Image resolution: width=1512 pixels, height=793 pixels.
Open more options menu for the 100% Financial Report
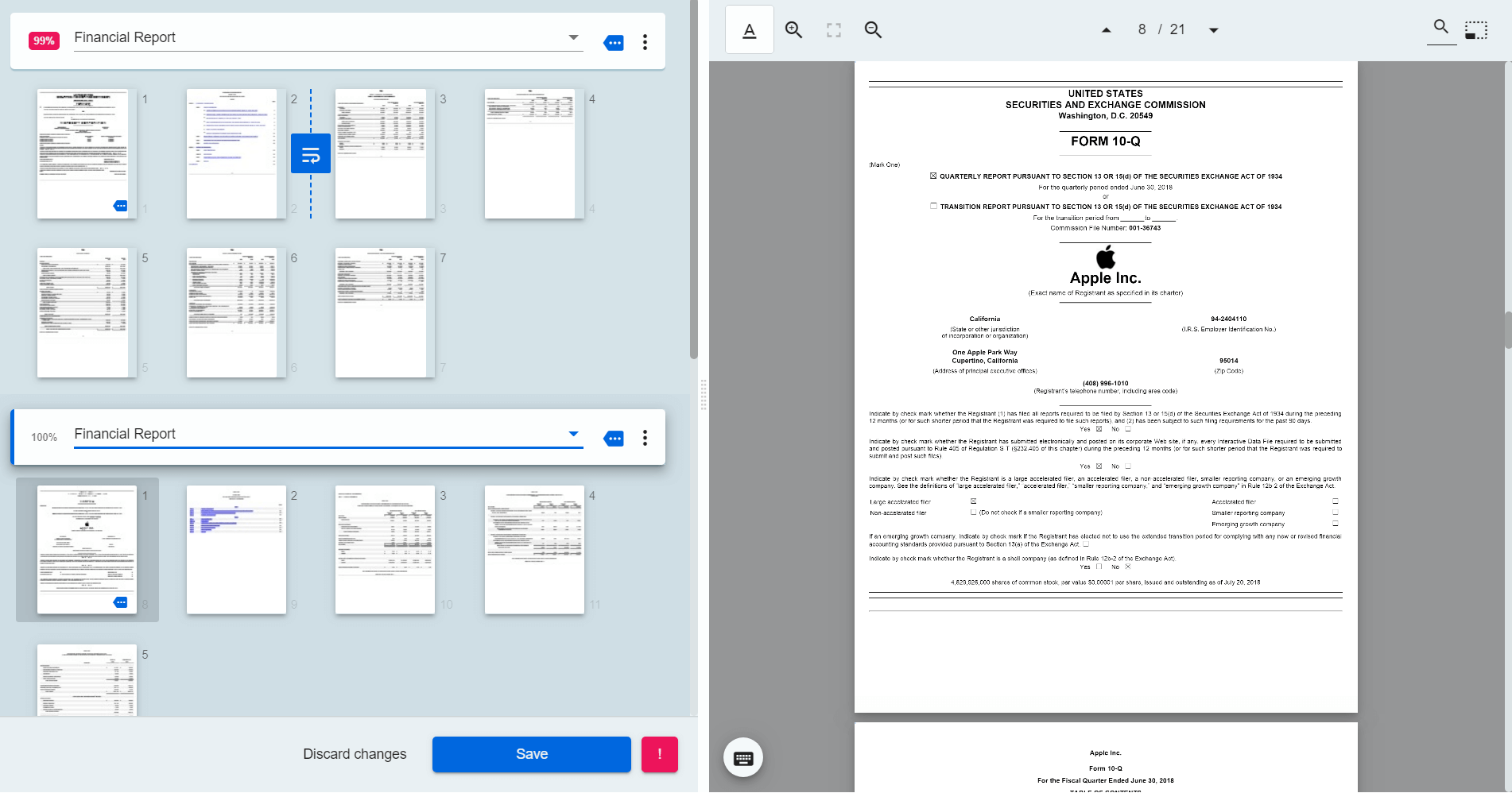point(645,438)
